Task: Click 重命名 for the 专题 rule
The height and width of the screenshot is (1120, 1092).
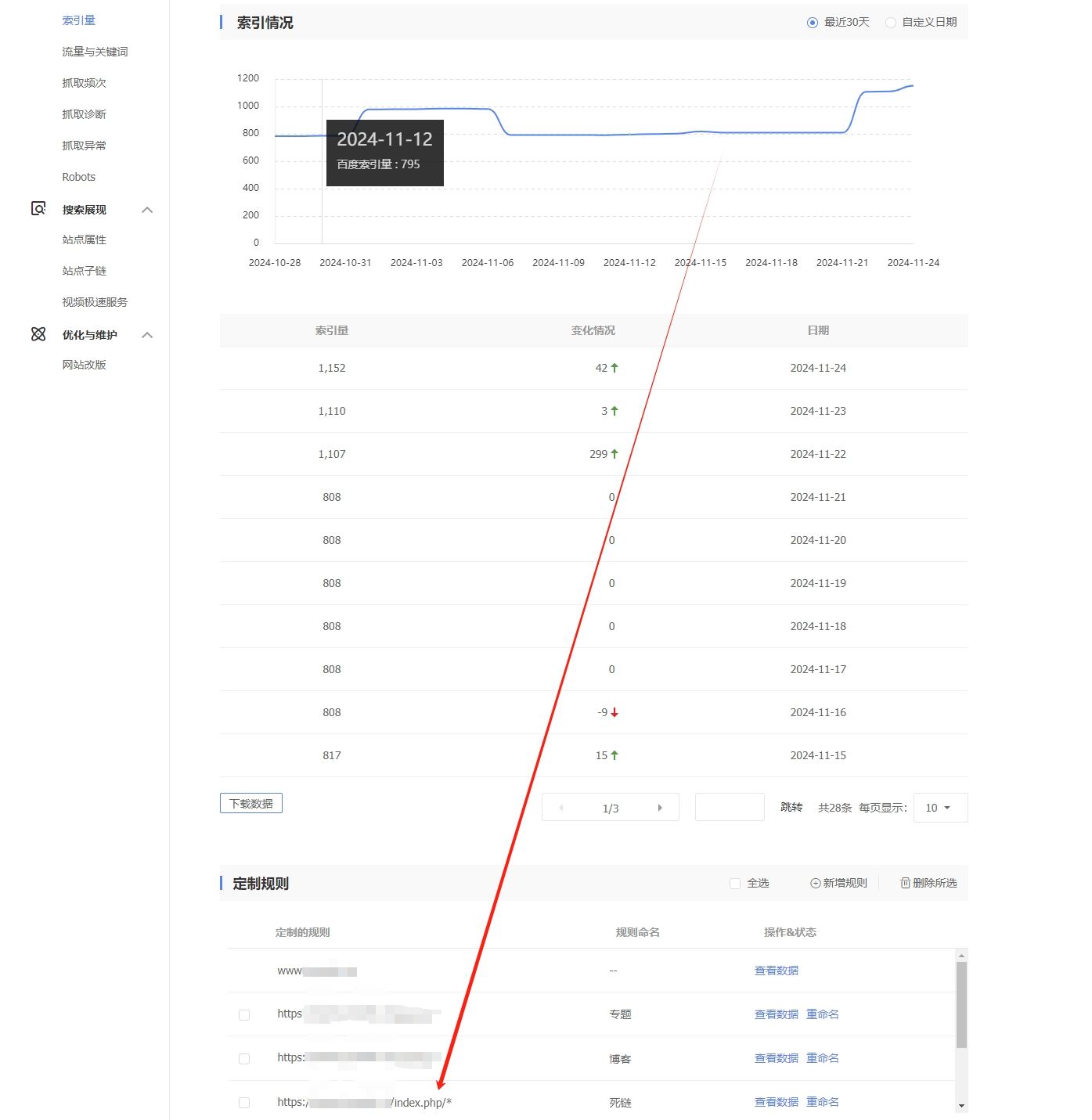Action: pyautogui.click(x=823, y=1014)
